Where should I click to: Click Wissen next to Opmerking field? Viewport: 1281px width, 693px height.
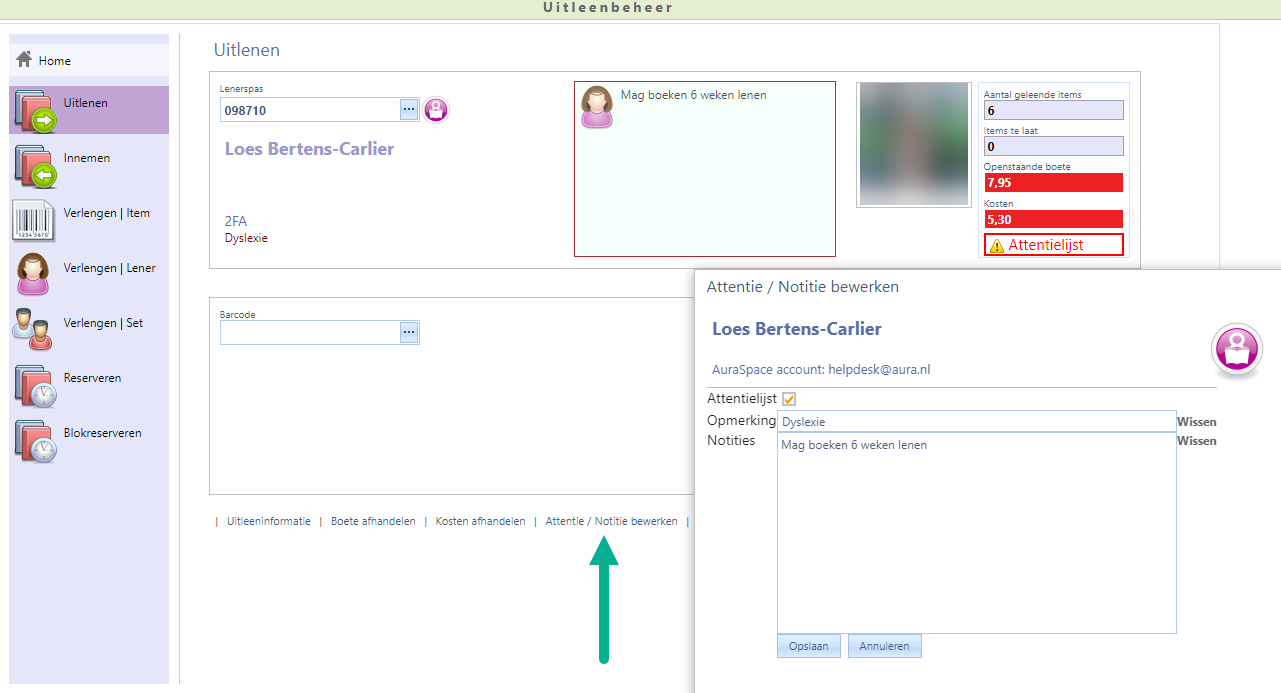[1196, 422]
